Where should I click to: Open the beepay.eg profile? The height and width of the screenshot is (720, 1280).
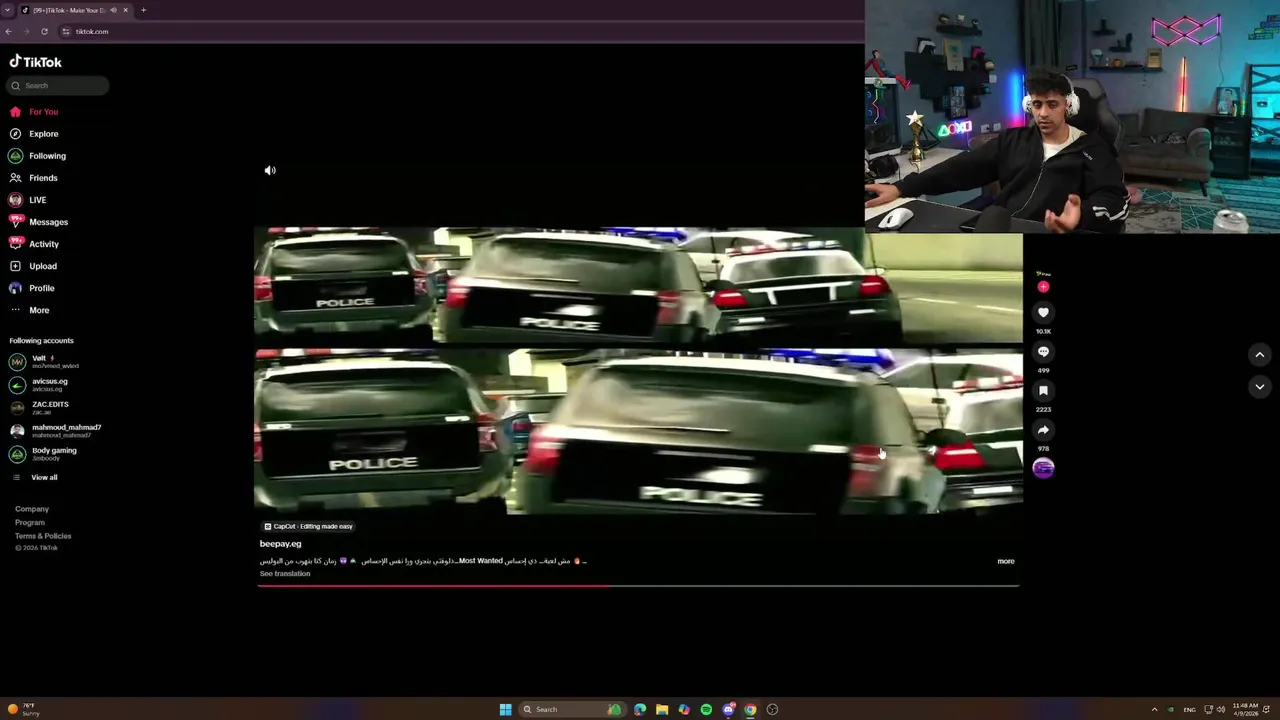(280, 544)
